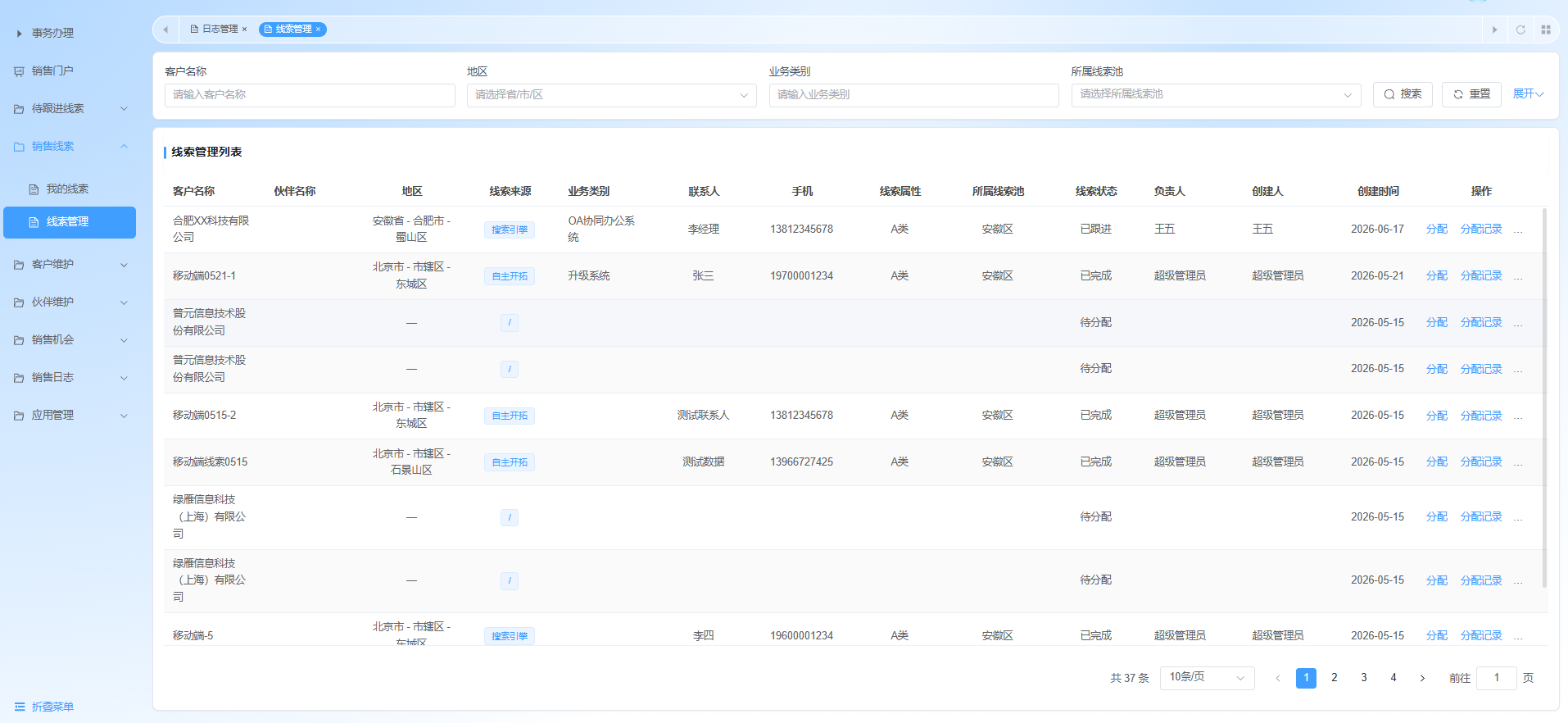Expand the 待跟进线索 submenu chevron

[124, 109]
